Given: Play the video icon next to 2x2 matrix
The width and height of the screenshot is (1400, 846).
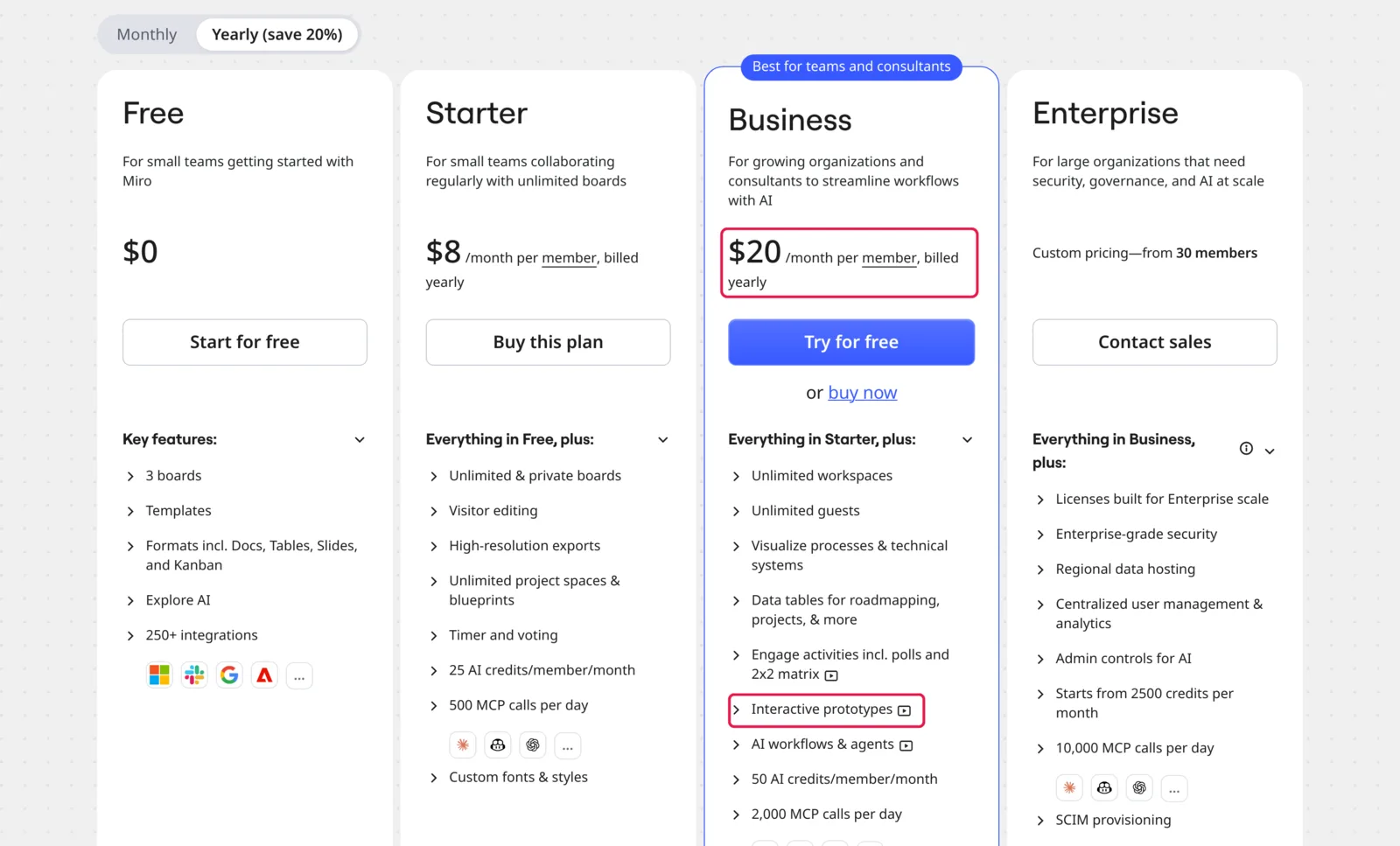Looking at the screenshot, I should 831,675.
